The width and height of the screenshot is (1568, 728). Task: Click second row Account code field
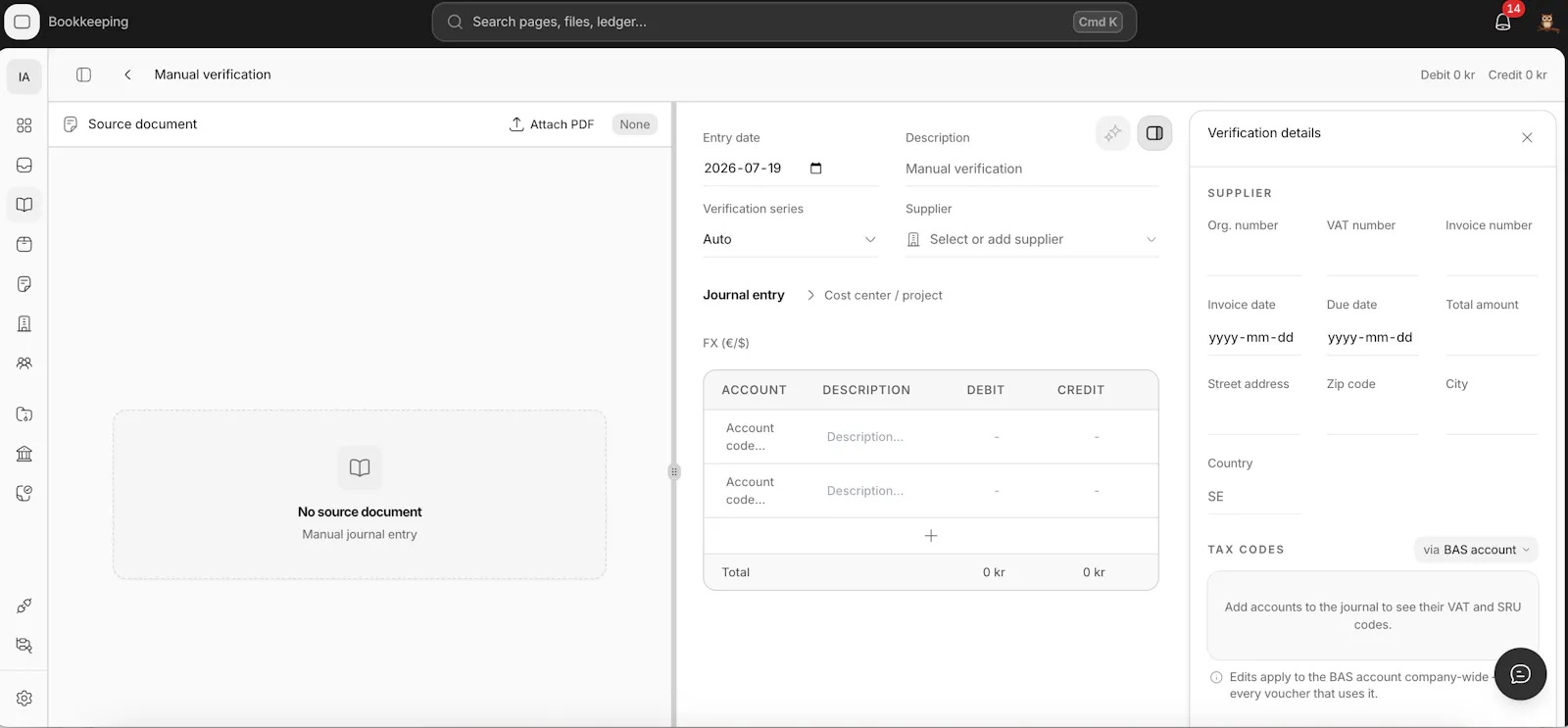(762, 491)
